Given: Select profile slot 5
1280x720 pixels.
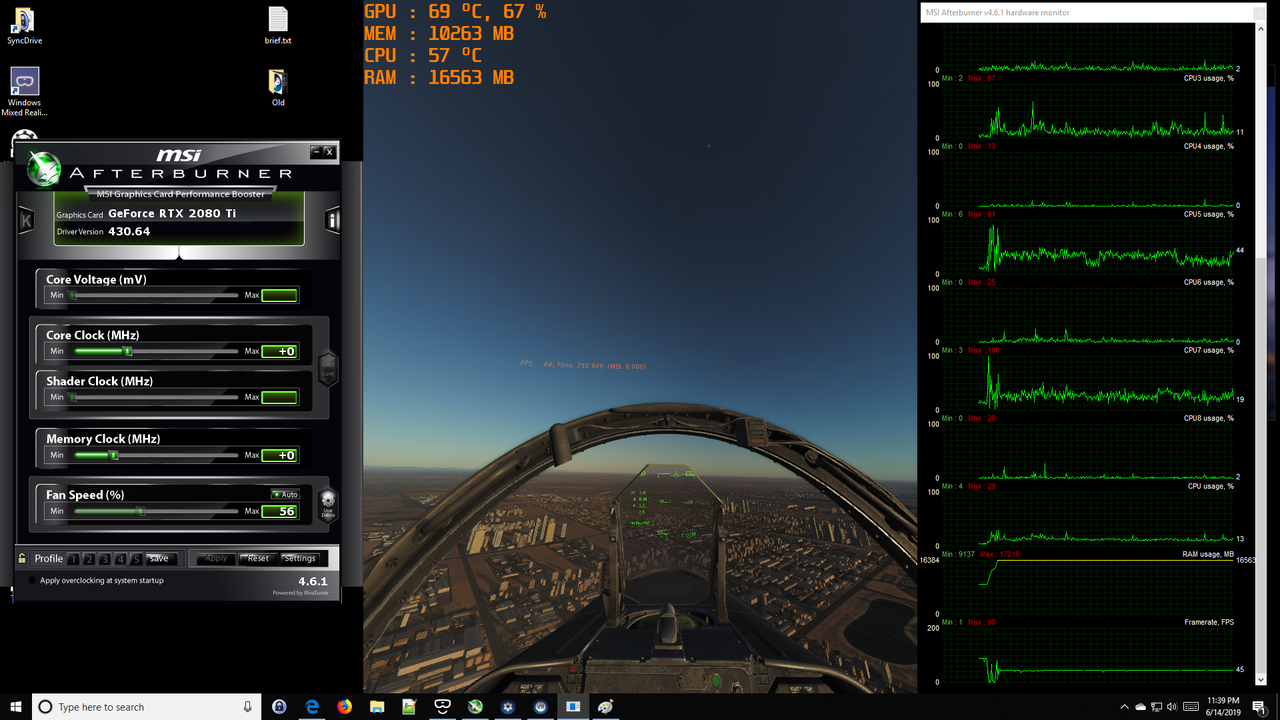Looking at the screenshot, I should point(136,559).
